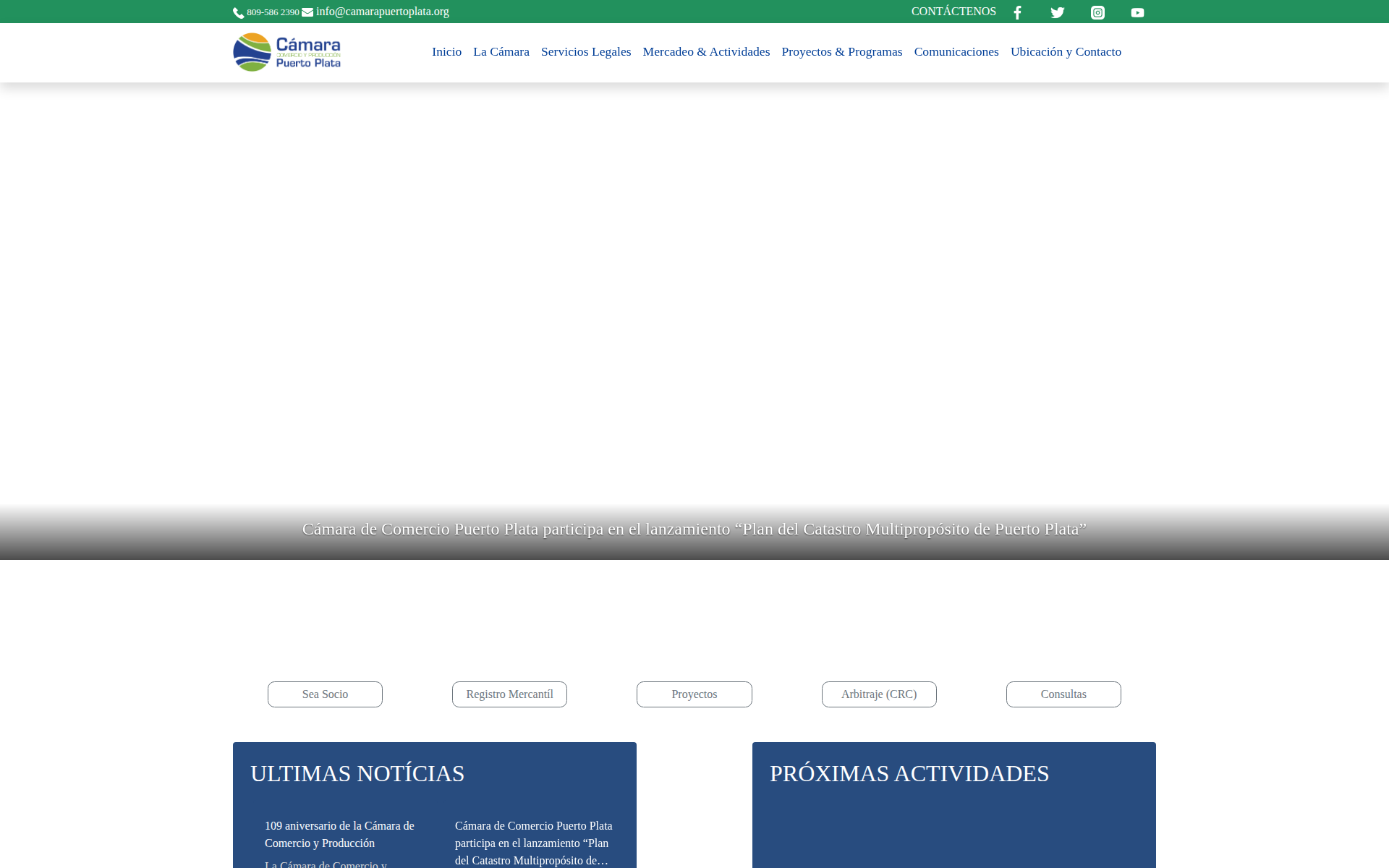The image size is (1389, 868).
Task: Open the Proyectos & Programas menu
Action: click(x=842, y=52)
